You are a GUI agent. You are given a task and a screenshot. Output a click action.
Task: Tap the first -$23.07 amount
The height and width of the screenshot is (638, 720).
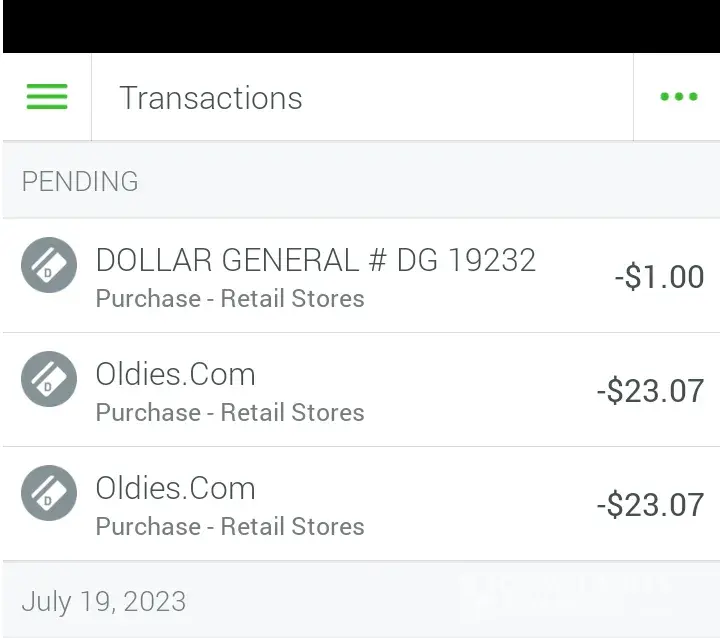pos(650,391)
